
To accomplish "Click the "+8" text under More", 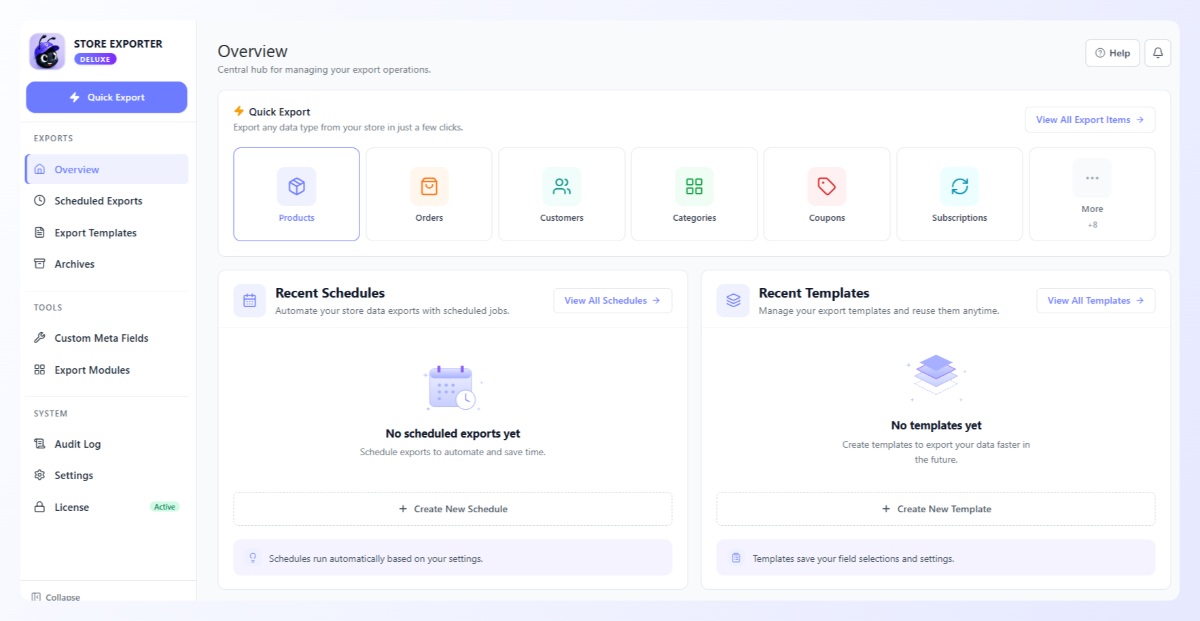I will tap(1092, 225).
